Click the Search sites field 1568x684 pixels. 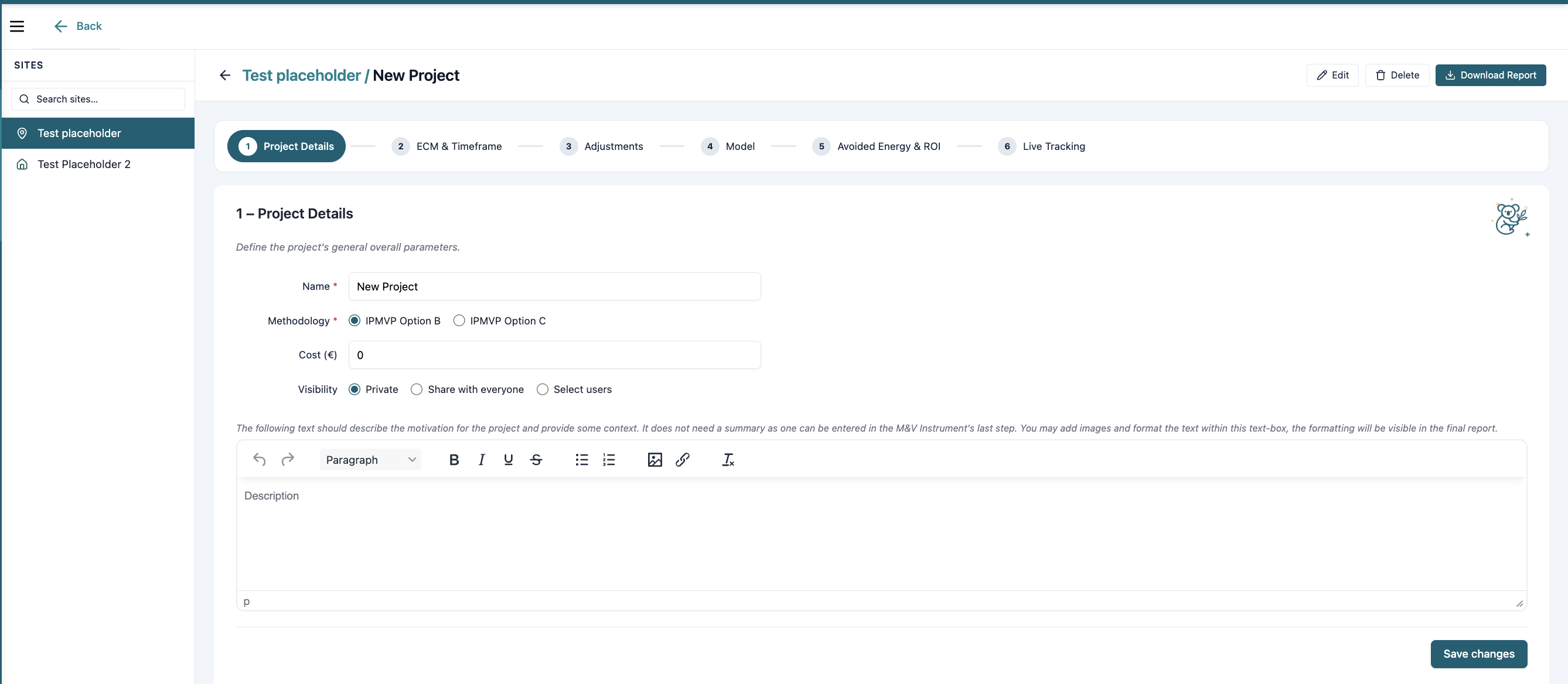[98, 99]
